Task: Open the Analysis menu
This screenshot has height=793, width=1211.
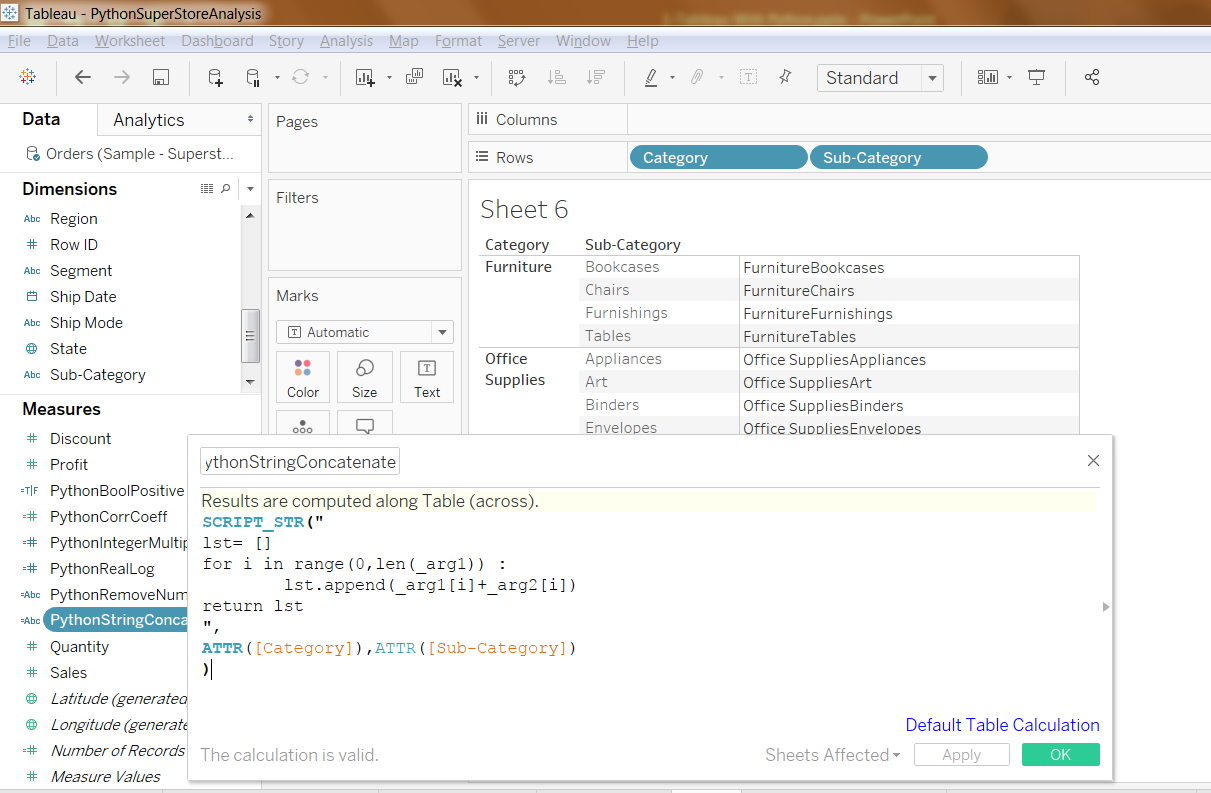Action: click(346, 41)
